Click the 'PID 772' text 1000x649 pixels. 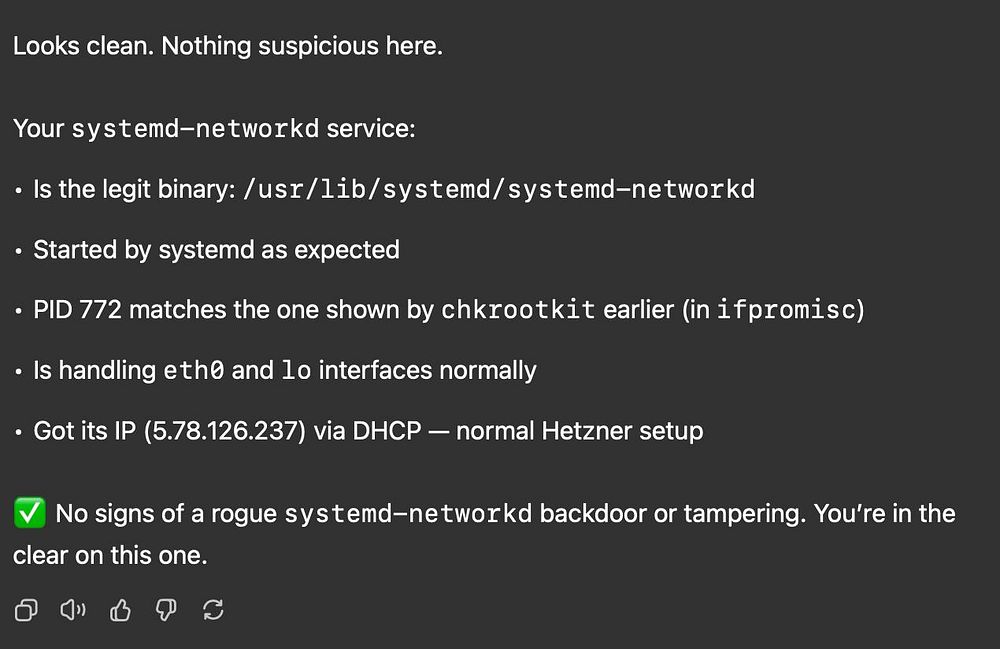78,310
